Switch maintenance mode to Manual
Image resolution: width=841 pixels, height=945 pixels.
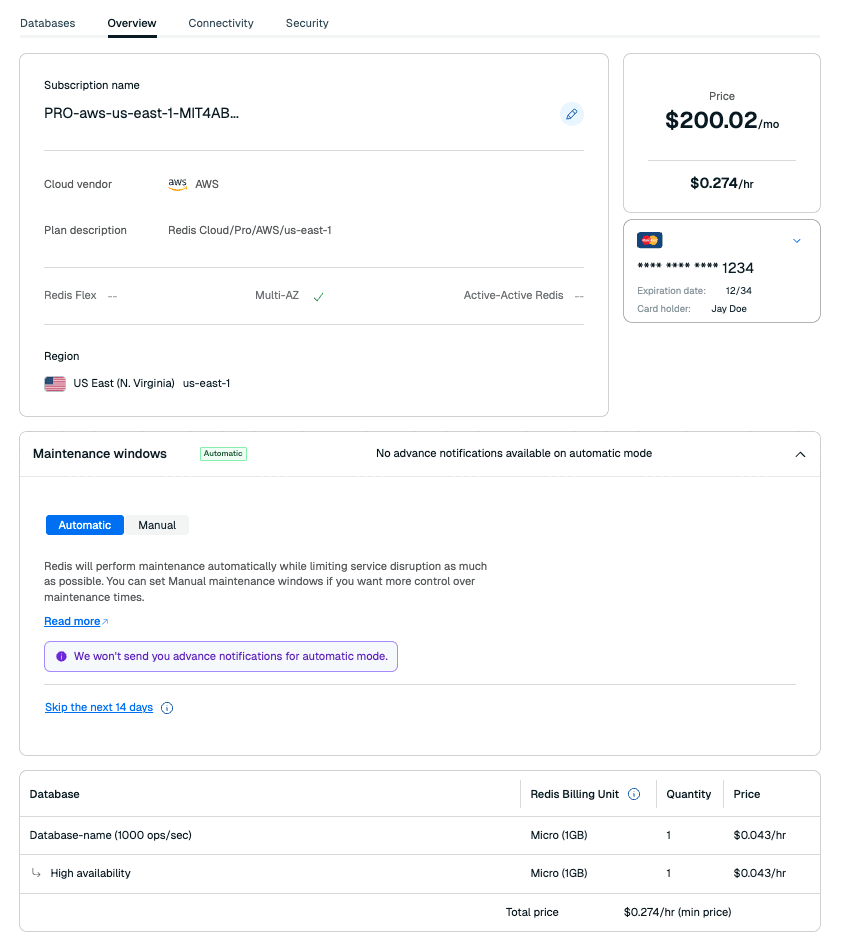[x=157, y=525]
